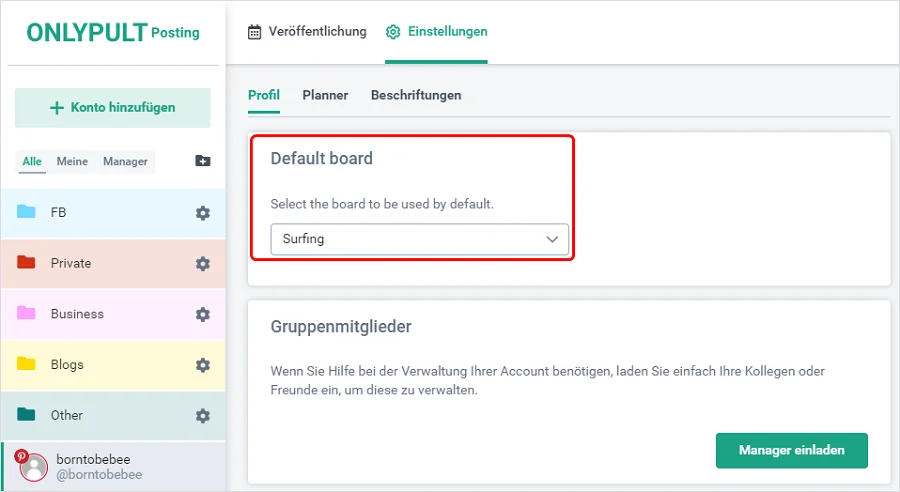Screen dimensions: 900x492
Task: Click the borntobebee profile avatar
Action: (34, 467)
